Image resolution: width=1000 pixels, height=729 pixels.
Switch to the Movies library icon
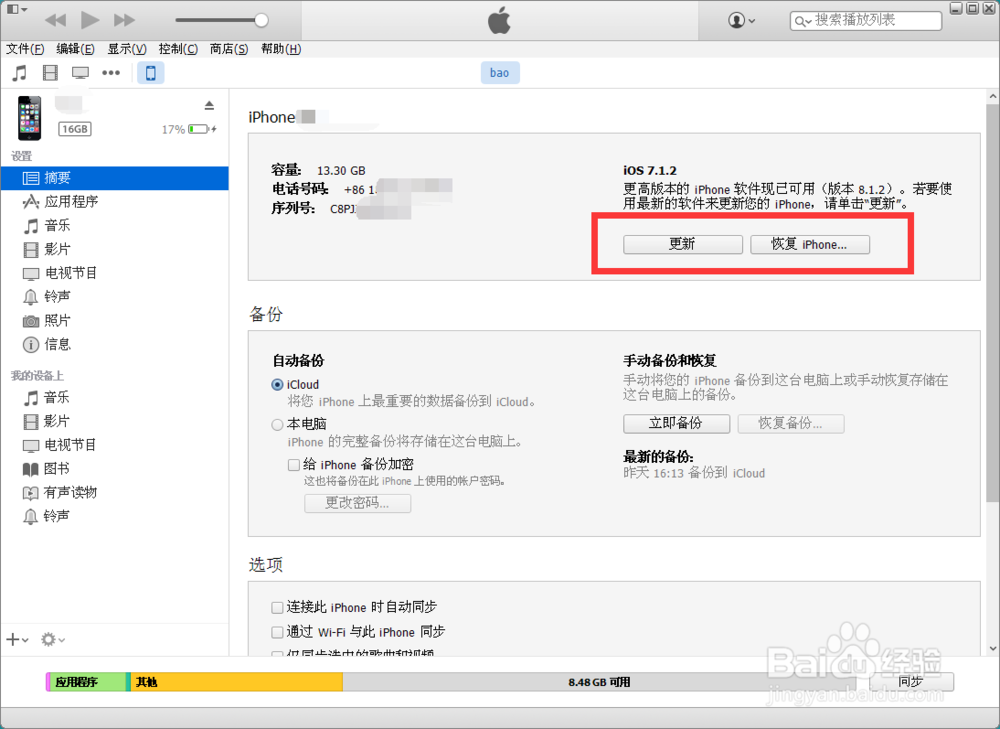click(50, 73)
